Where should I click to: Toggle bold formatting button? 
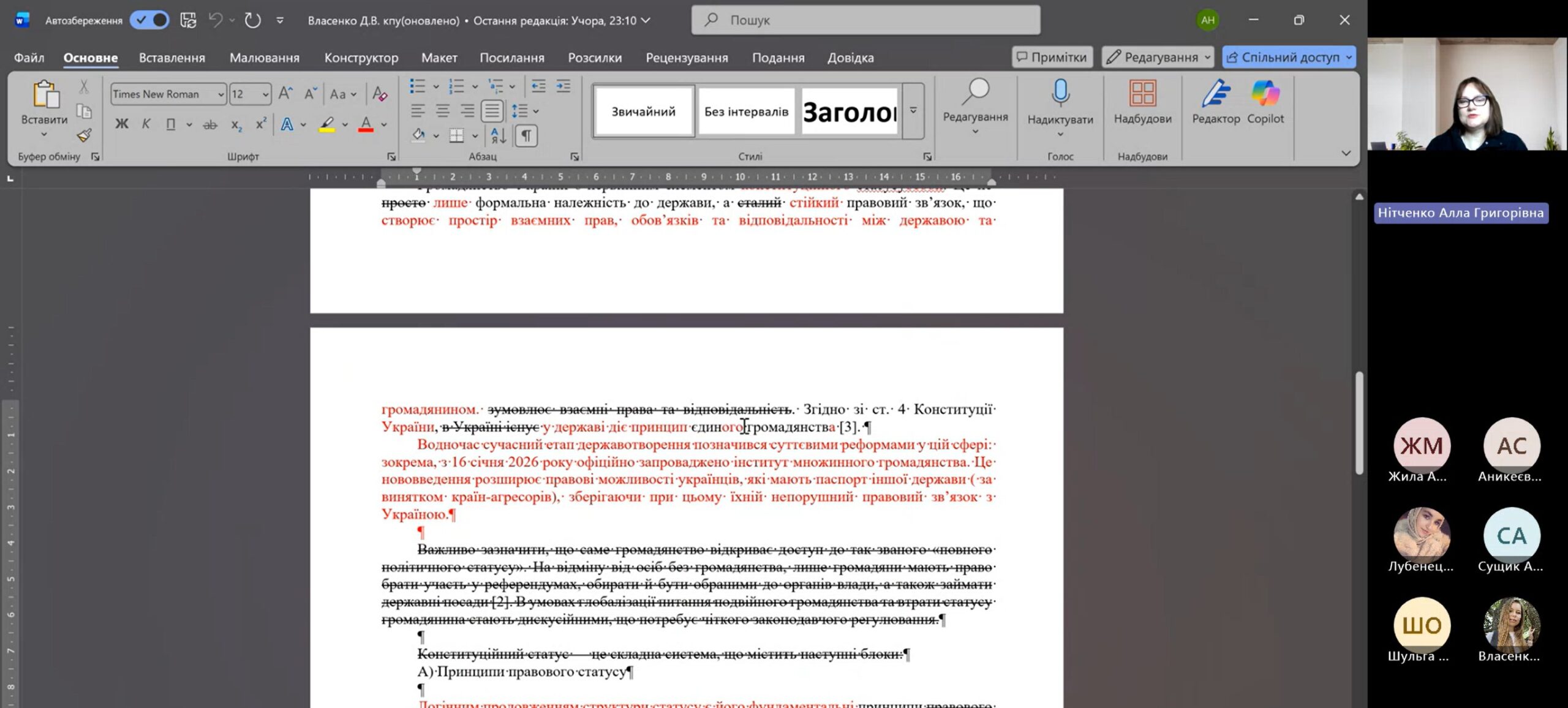point(122,124)
